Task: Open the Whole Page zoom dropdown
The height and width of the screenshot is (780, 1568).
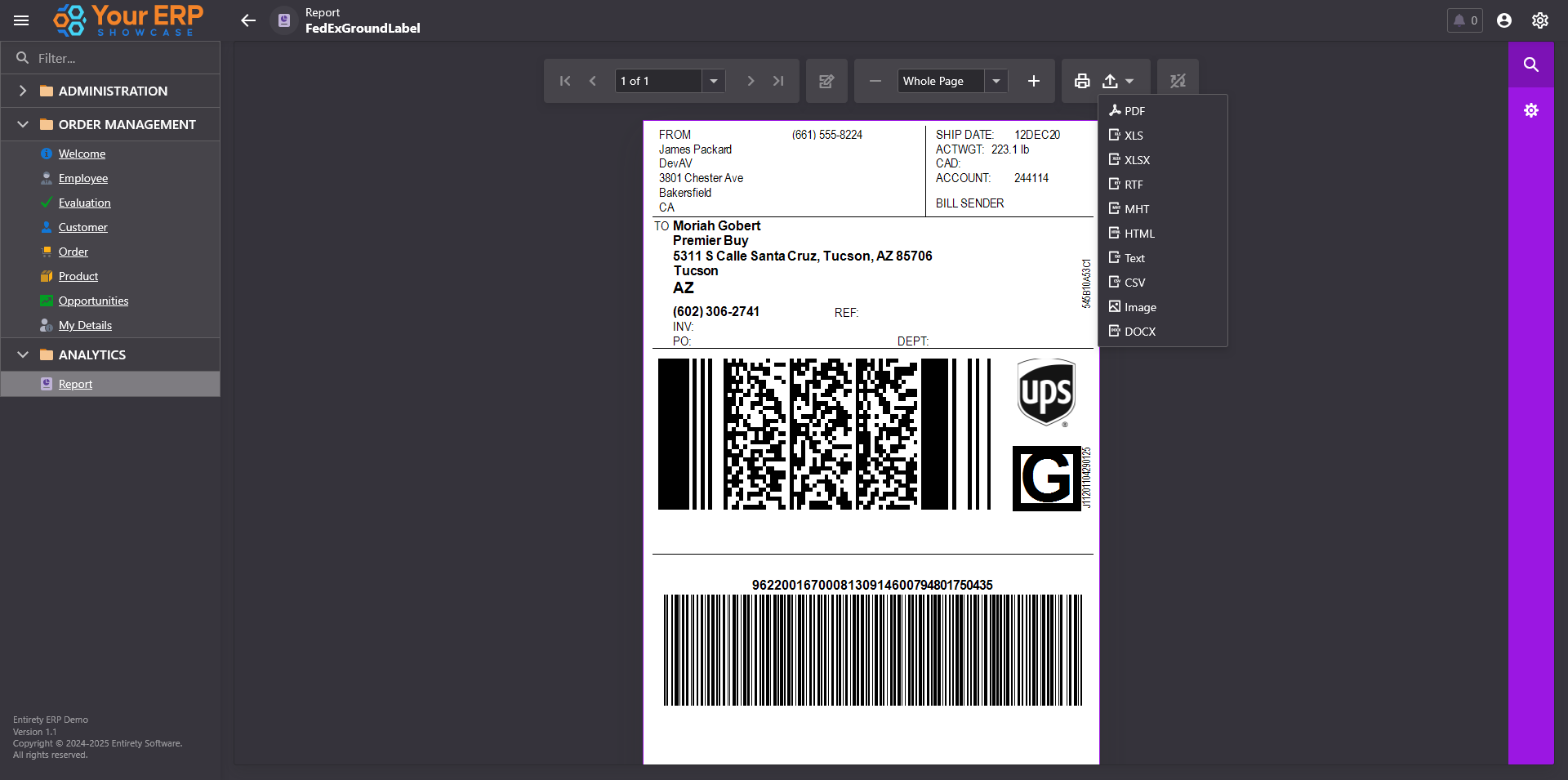Action: coord(996,81)
